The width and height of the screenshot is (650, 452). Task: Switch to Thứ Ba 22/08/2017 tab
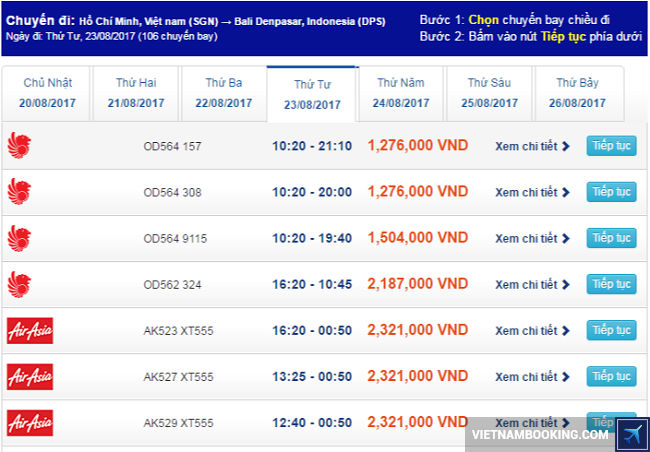[x=224, y=93]
